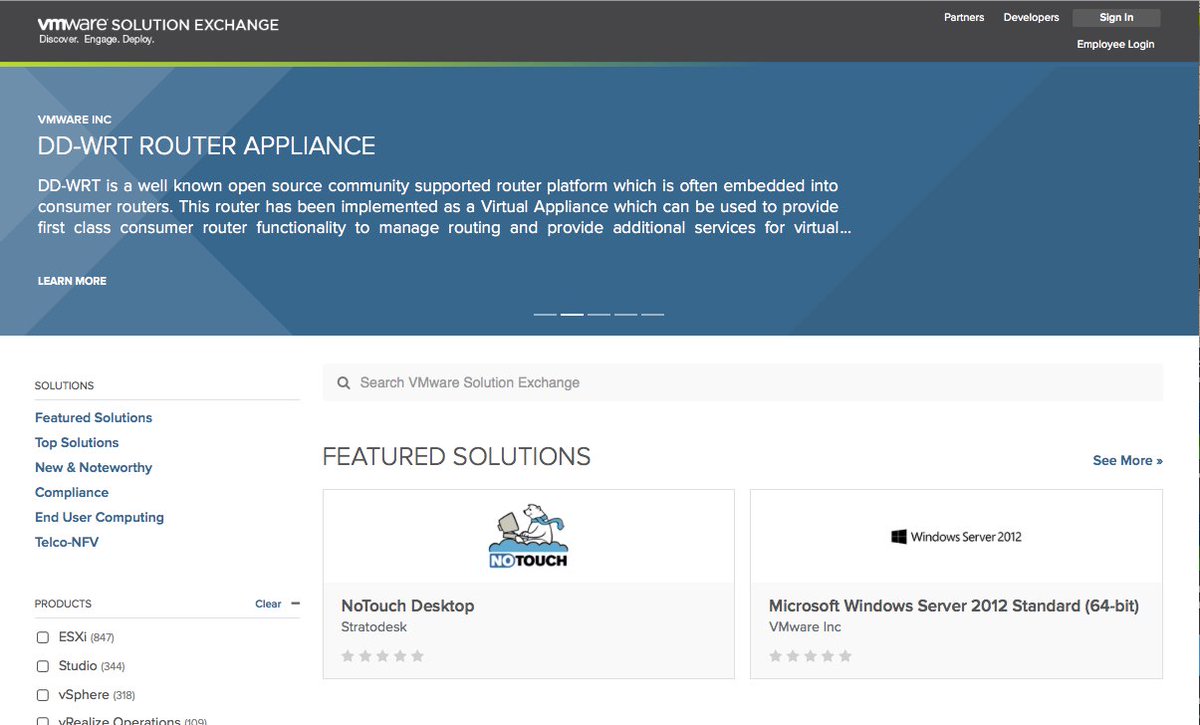Screen dimensions: 1200x725
Task: Go to the third banner slide indicator
Action: (599, 314)
